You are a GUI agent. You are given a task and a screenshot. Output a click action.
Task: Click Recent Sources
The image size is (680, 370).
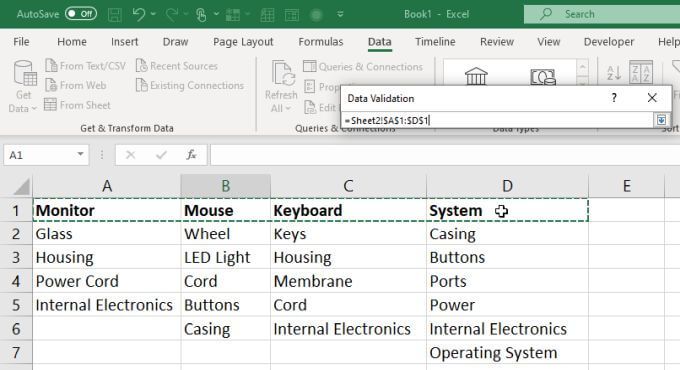[177, 66]
